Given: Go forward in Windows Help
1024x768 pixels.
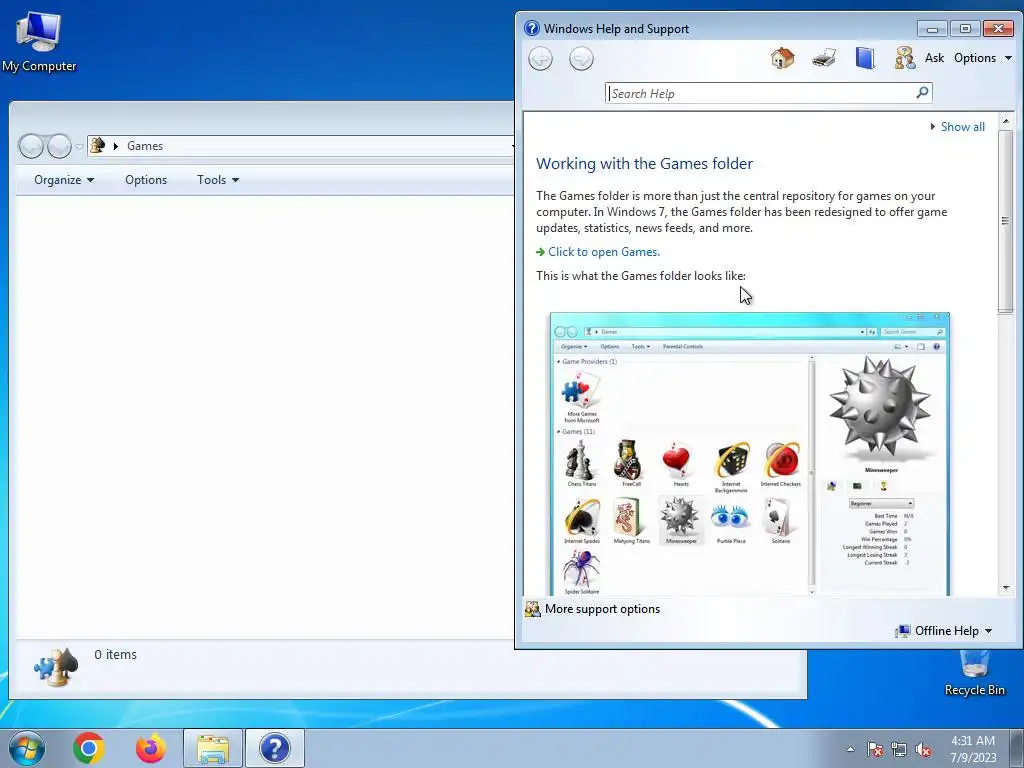Looking at the screenshot, I should [581, 59].
